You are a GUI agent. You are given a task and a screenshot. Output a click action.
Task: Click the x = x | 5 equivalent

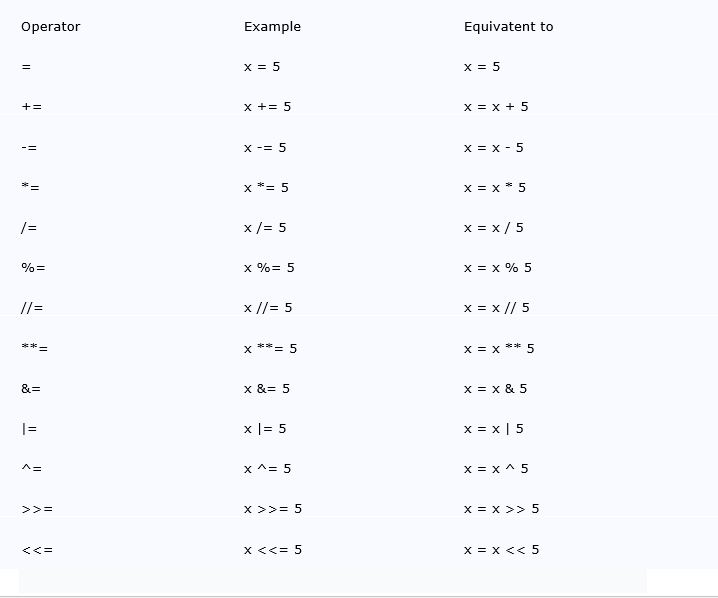494,429
